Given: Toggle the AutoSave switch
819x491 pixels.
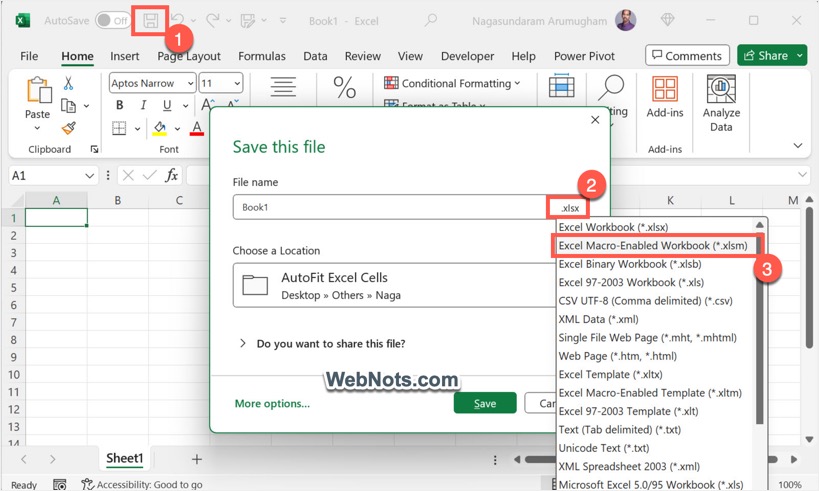Looking at the screenshot, I should pyautogui.click(x=112, y=21).
